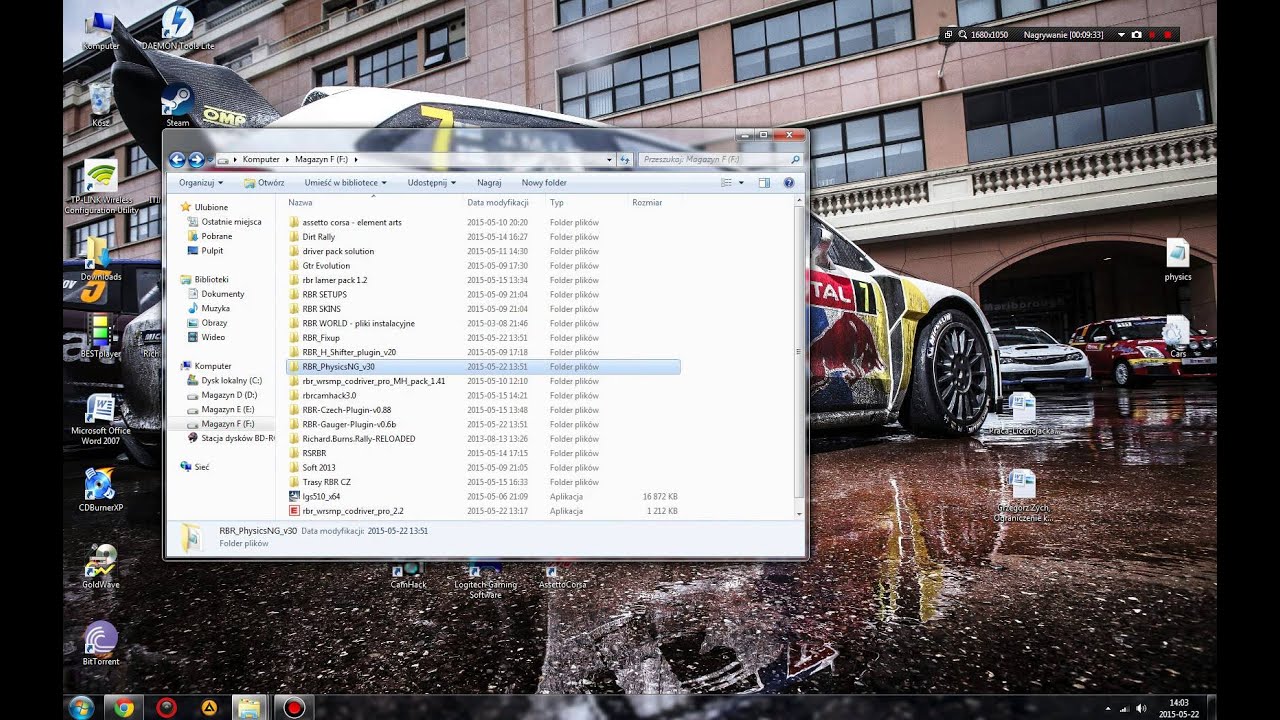Screen dimensions: 1280x720
Task: Open Microsoft Office Word 2007 icon
Action: (x=100, y=420)
